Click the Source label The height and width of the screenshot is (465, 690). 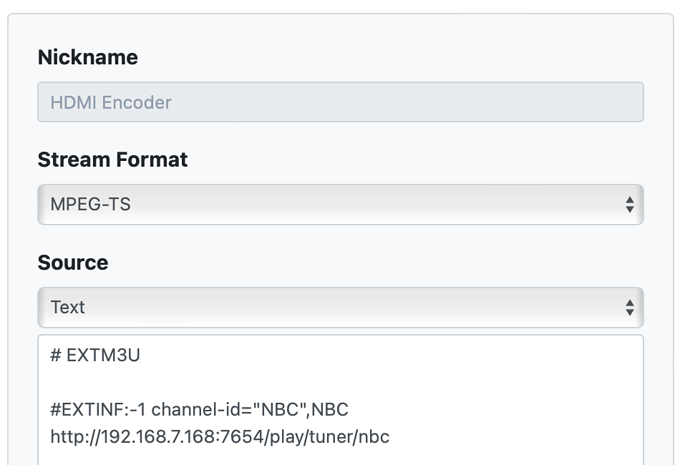tap(73, 263)
